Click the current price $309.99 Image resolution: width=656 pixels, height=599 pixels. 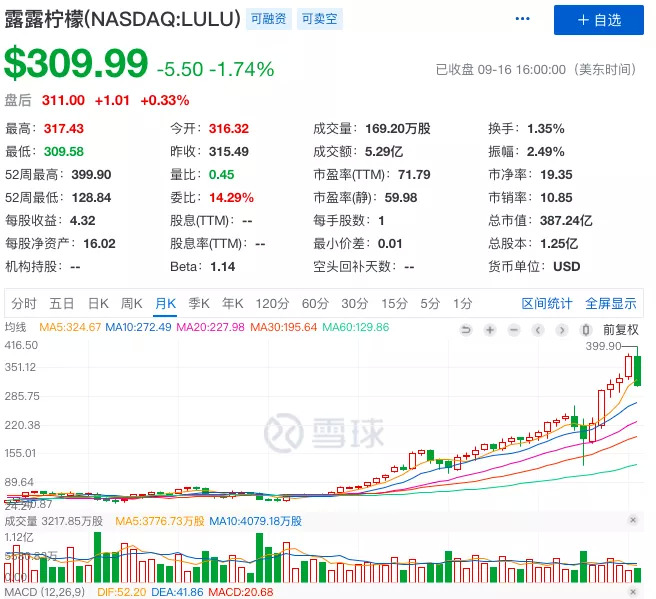[x=76, y=64]
